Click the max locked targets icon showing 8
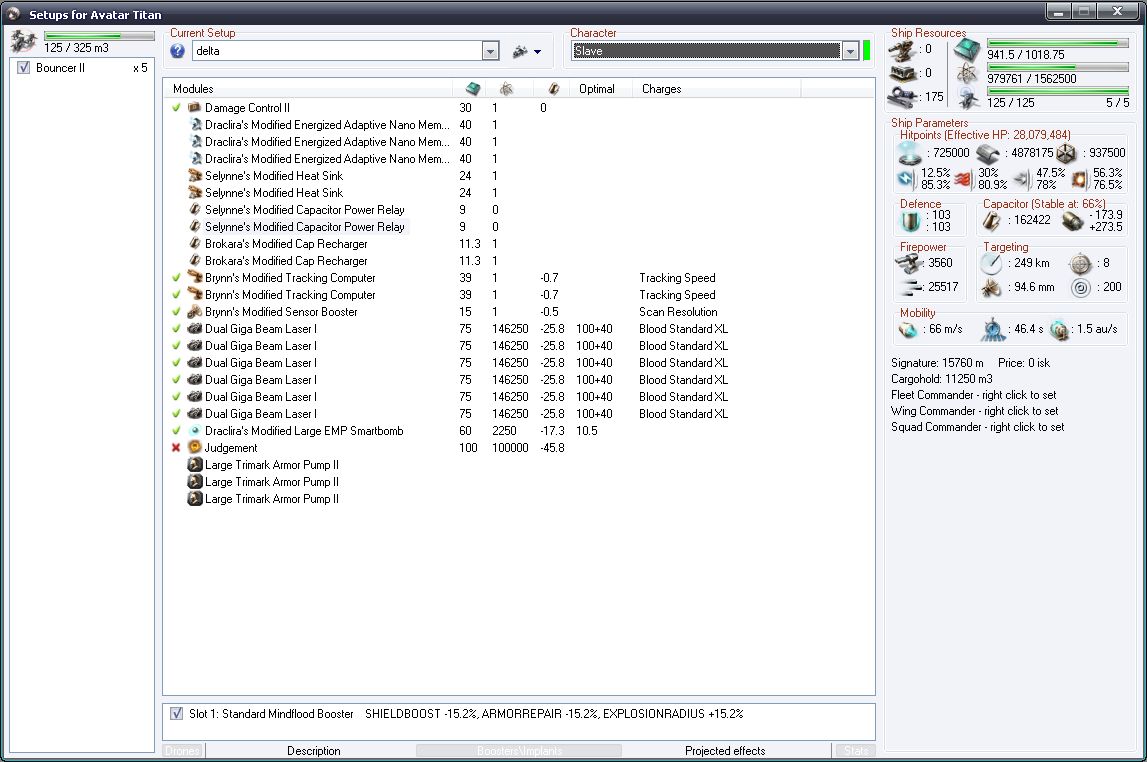The height and width of the screenshot is (762, 1147). [1080, 263]
